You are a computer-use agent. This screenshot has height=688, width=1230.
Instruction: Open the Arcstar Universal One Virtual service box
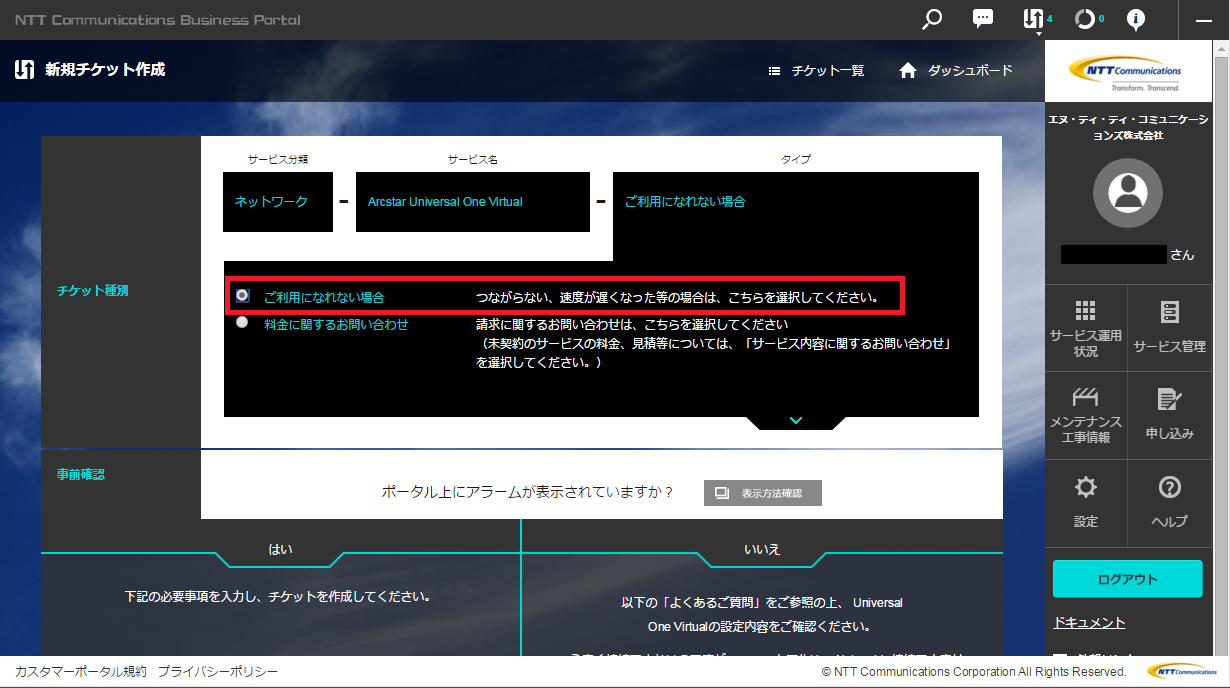point(473,202)
